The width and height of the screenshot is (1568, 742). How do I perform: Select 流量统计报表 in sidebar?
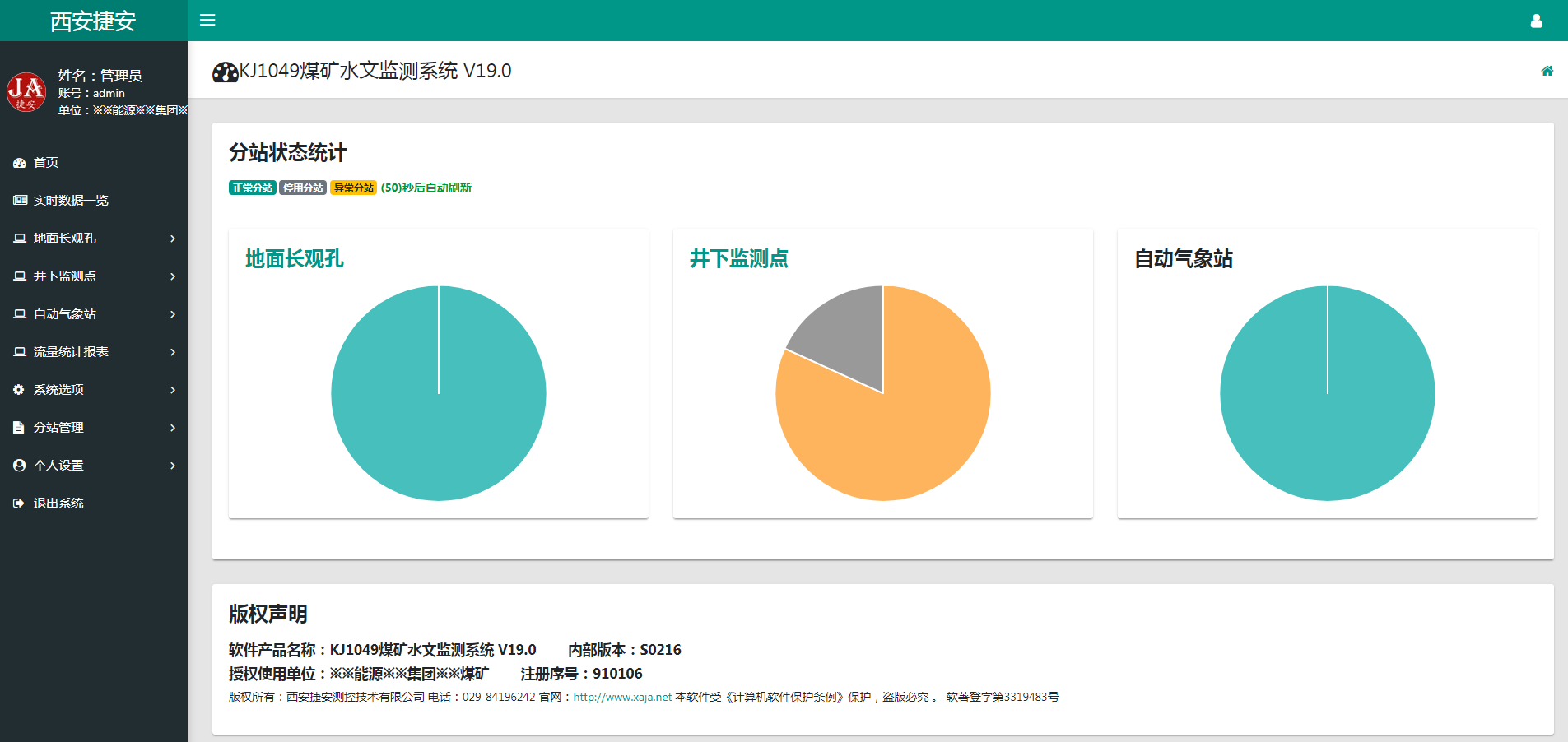point(94,352)
